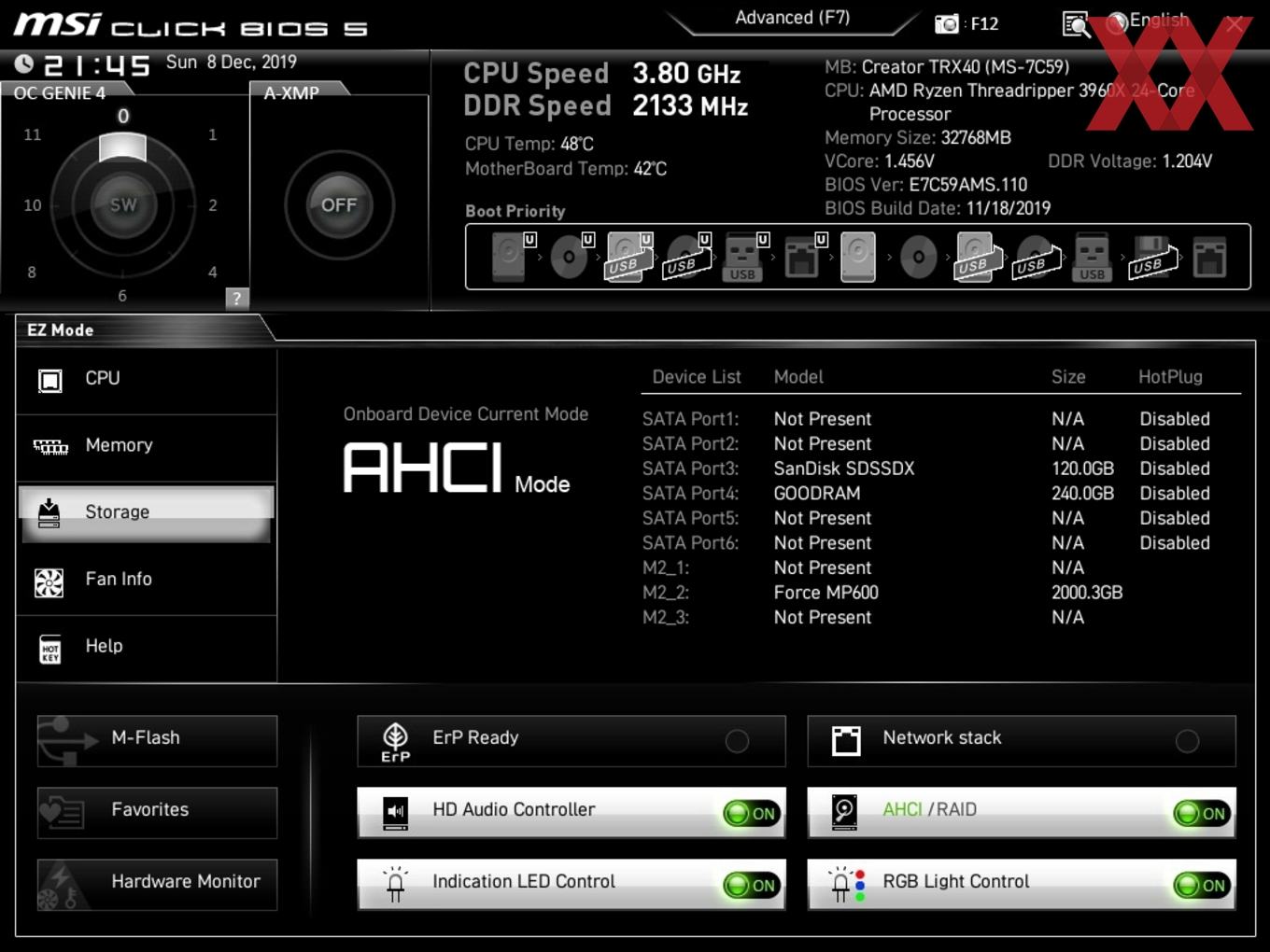Select the legacy USB CD/DVD boot icon
This screenshot has width=1270, height=952.
click(1037, 258)
